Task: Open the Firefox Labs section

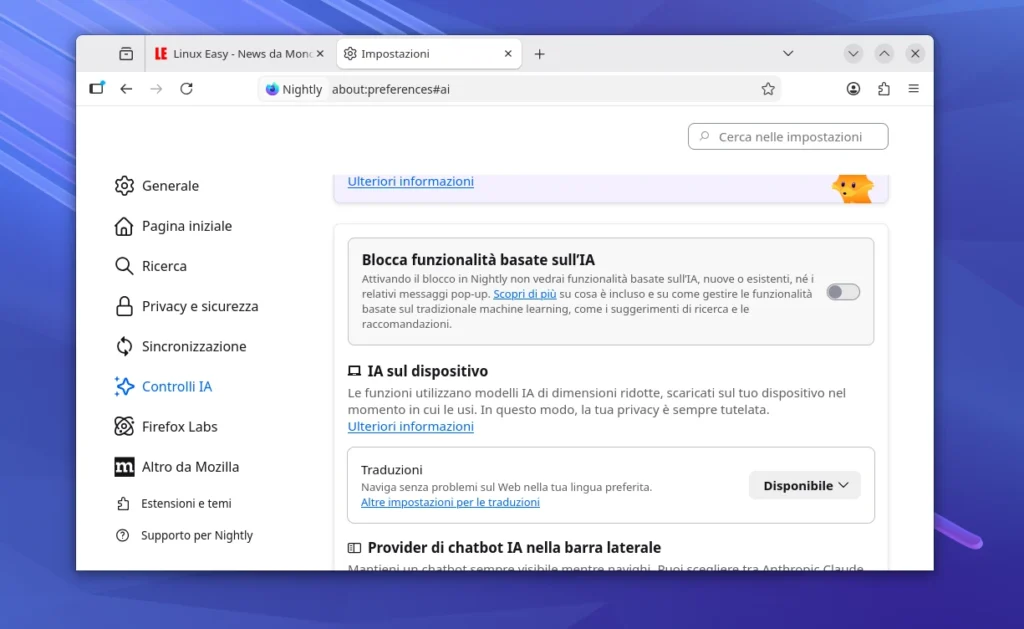Action: click(x=180, y=426)
